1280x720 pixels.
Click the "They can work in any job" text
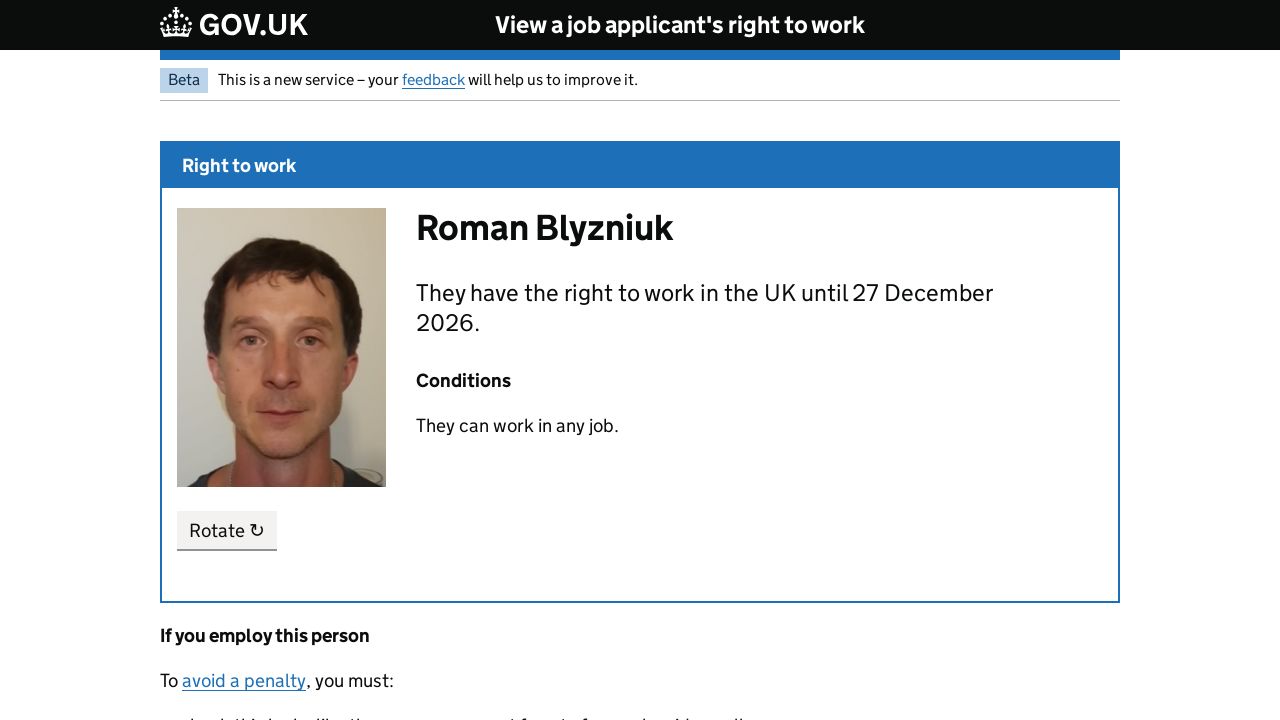tap(517, 426)
